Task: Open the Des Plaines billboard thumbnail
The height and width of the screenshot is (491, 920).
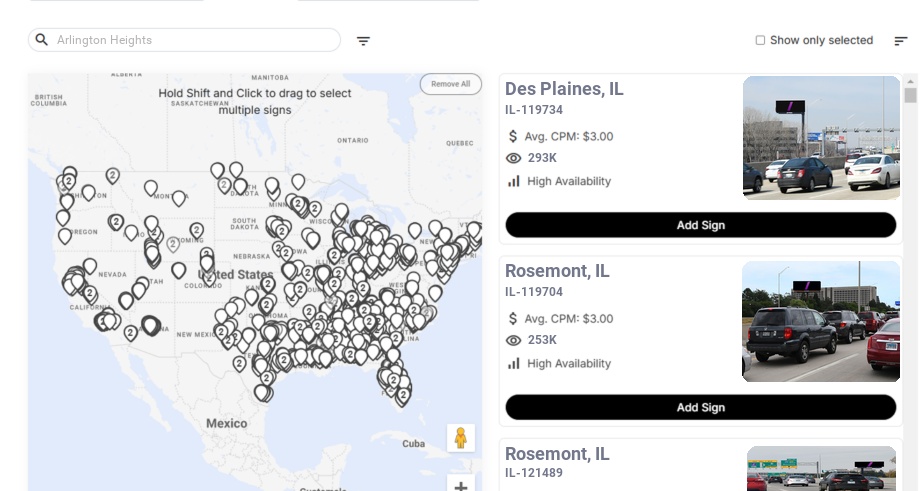Action: coord(821,138)
